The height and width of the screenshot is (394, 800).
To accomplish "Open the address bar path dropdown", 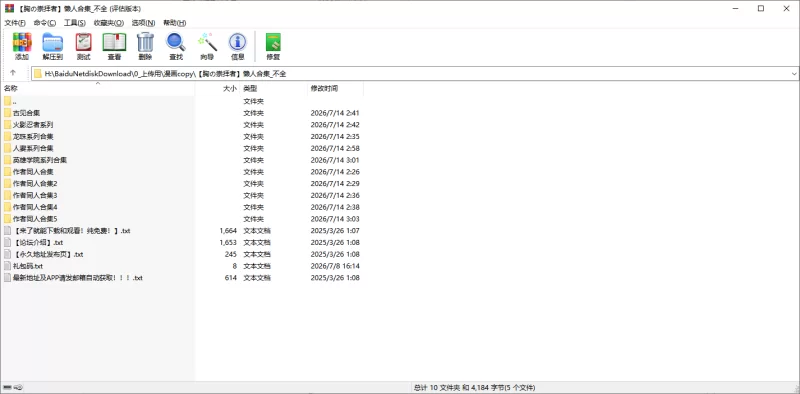I will pos(794,73).
